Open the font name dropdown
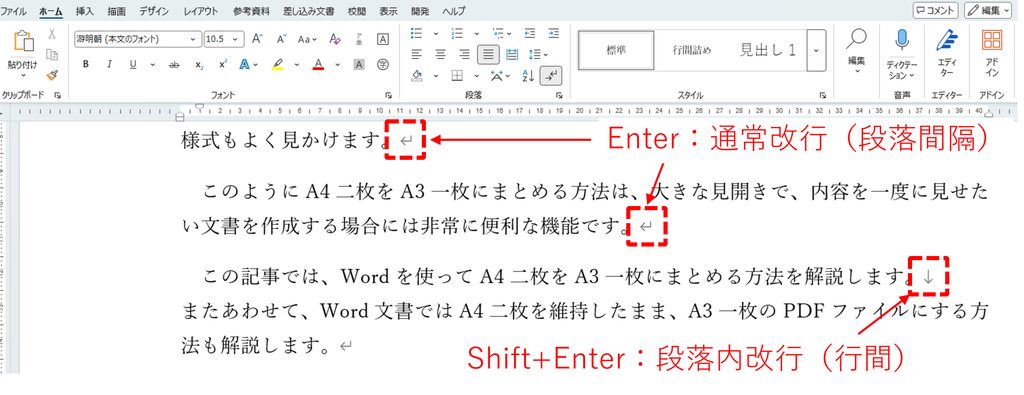The image size is (1024, 395). click(x=192, y=39)
